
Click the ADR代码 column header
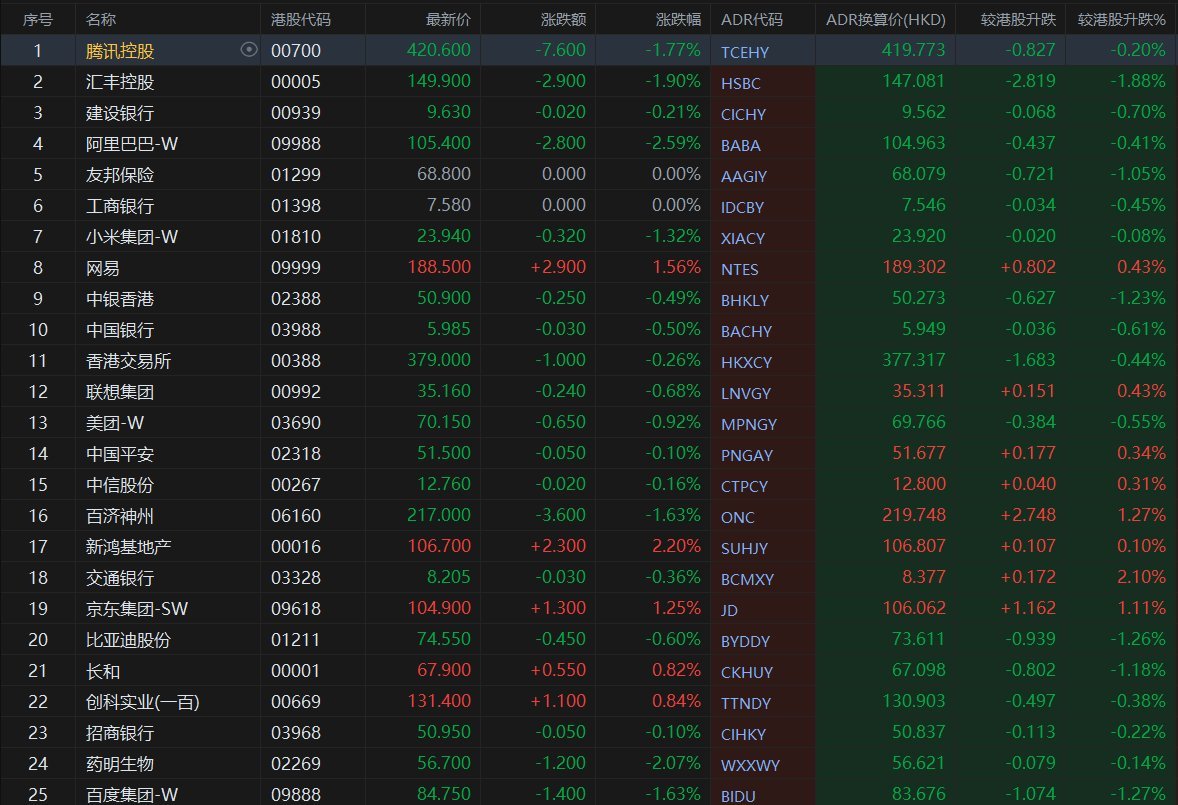751,20
